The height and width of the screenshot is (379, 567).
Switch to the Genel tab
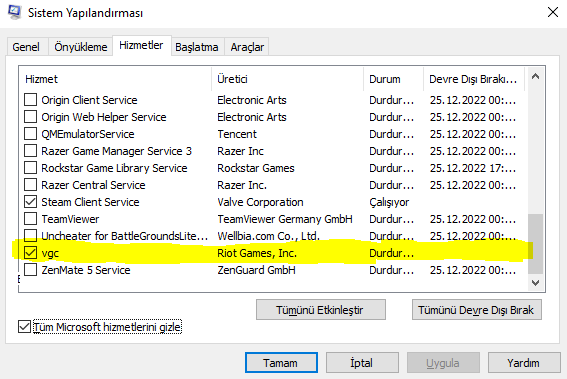(26, 47)
